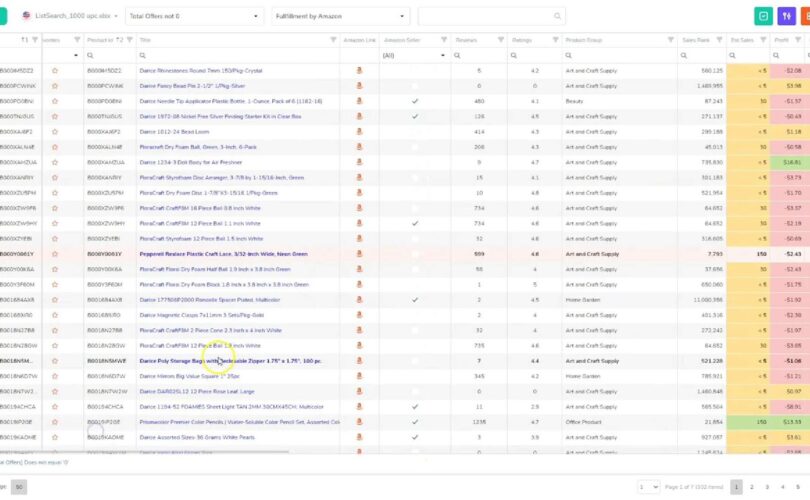Viewport: 810px width, 500px height.
Task: Open the Total Offers not 0 dropdown
Action: pos(194,16)
